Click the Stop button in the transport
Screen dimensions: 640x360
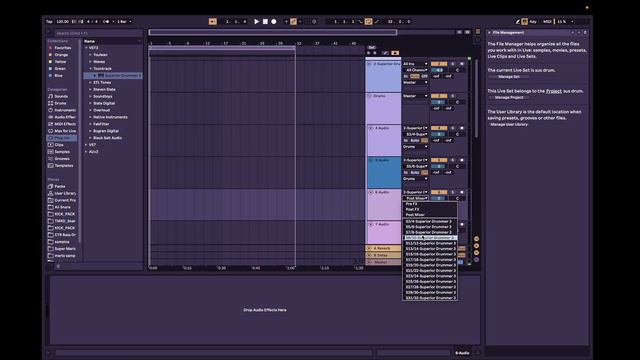[265, 21]
